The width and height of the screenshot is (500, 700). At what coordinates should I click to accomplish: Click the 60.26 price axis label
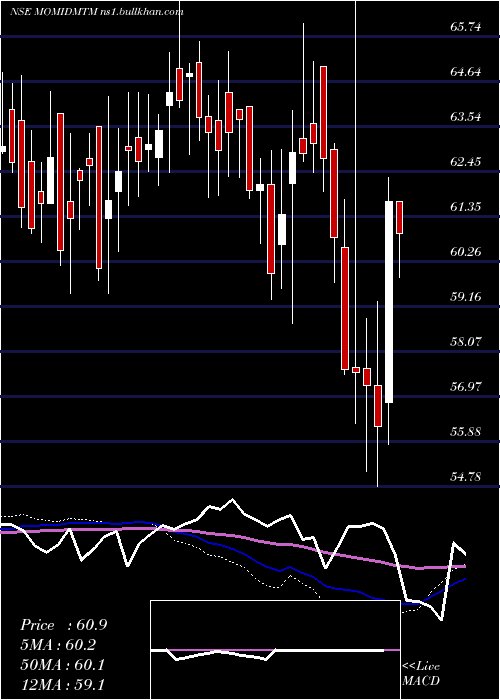[x=466, y=252]
